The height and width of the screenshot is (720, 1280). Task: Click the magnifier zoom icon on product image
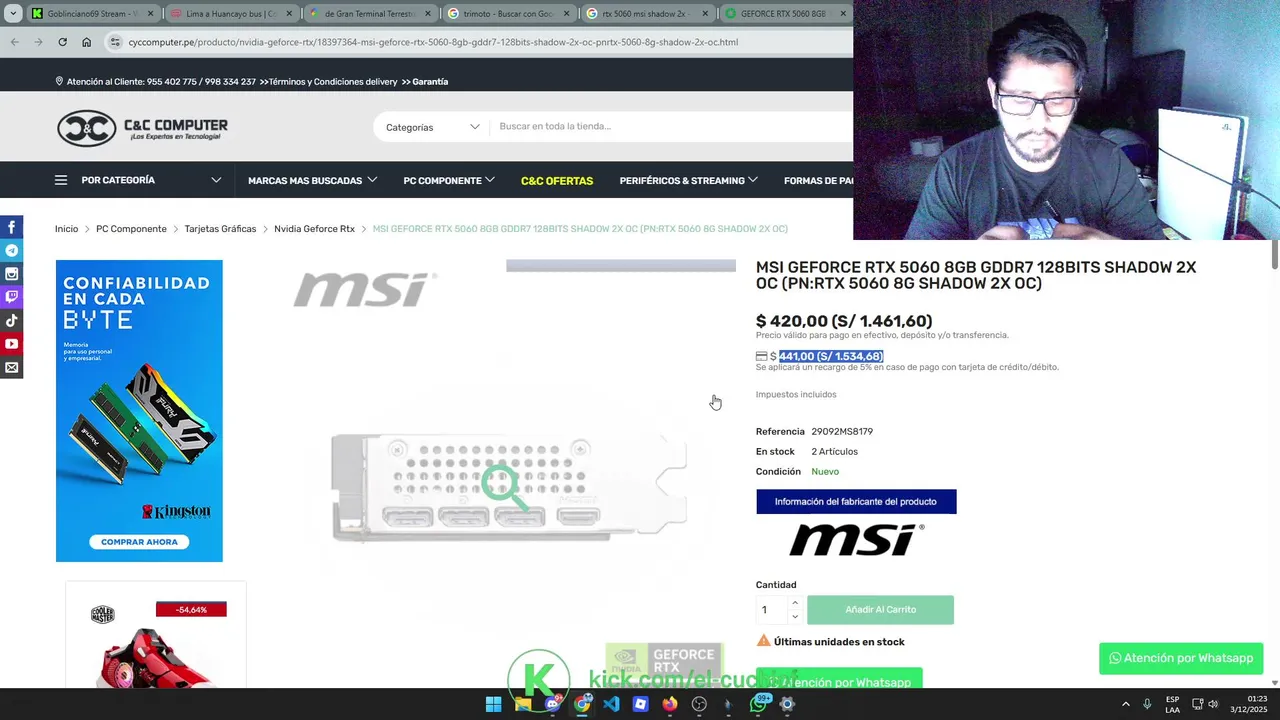(504, 487)
